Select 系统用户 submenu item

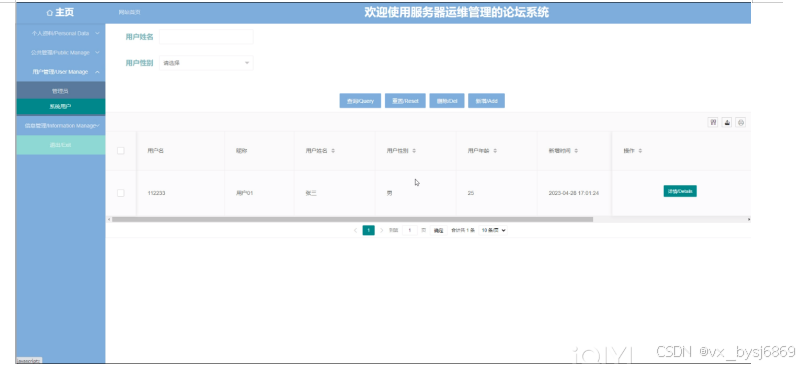click(60, 107)
